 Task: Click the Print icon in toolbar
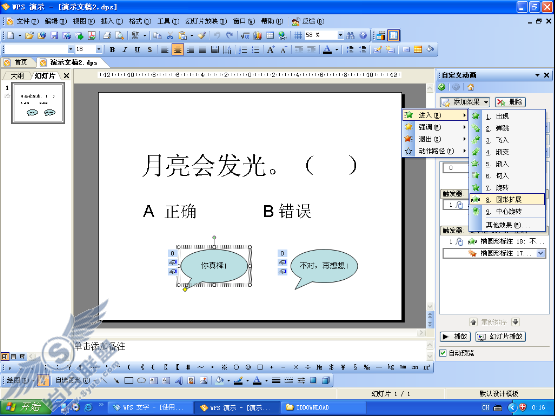click(107, 35)
